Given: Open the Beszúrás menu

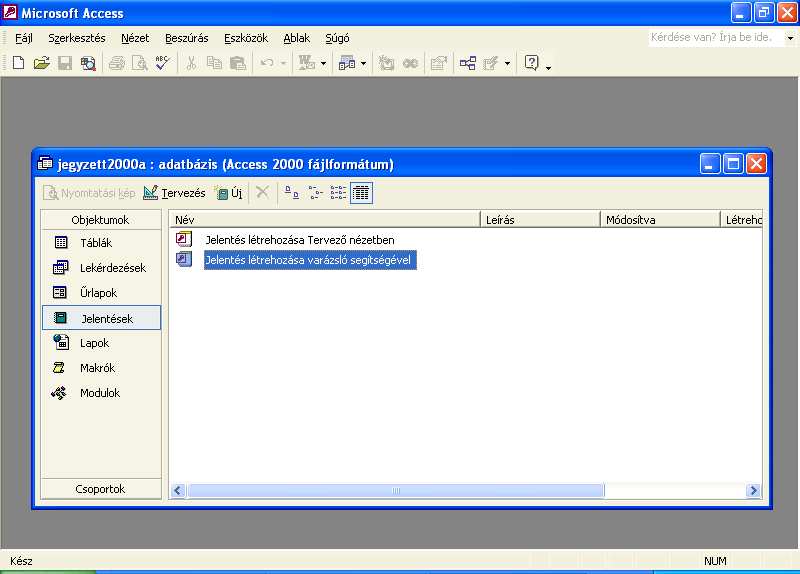Looking at the screenshot, I should pos(186,38).
